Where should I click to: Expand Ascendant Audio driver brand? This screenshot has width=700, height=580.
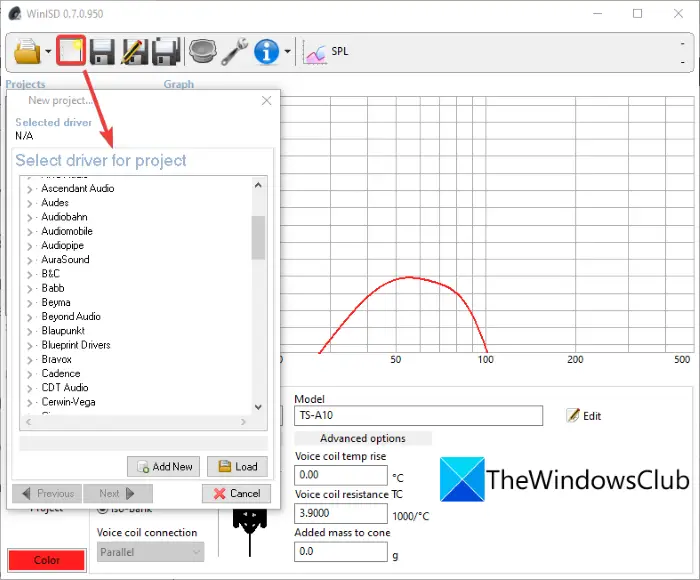click(x=30, y=189)
